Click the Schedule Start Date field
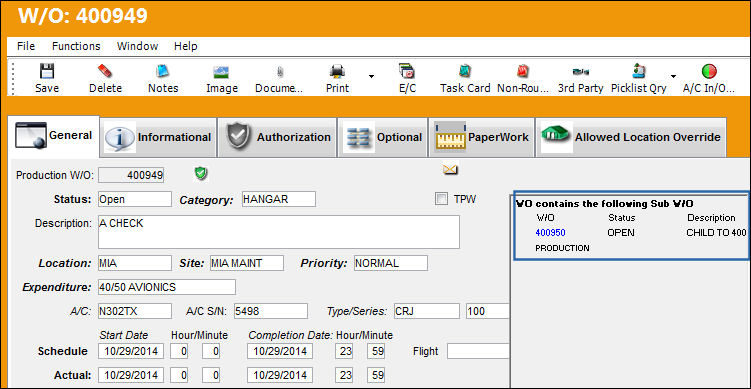The image size is (751, 389). pyautogui.click(x=131, y=351)
